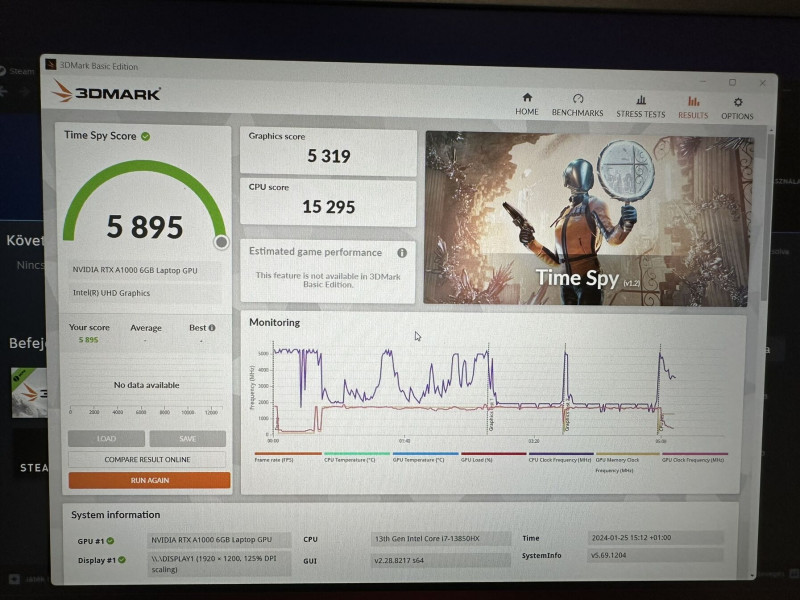
Task: Click COMPARE RESULT ONLINE button
Action: click(147, 459)
